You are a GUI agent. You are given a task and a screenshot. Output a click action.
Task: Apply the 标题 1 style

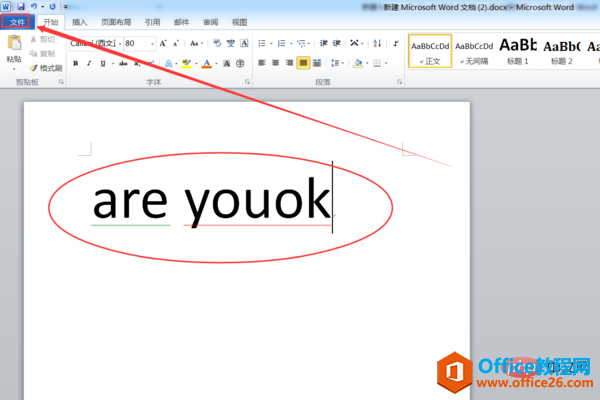(518, 51)
